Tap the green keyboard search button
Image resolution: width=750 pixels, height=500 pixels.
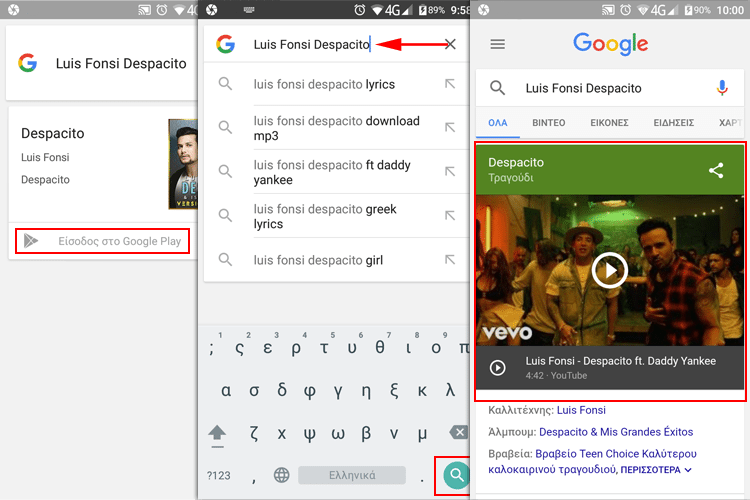pyautogui.click(x=456, y=475)
